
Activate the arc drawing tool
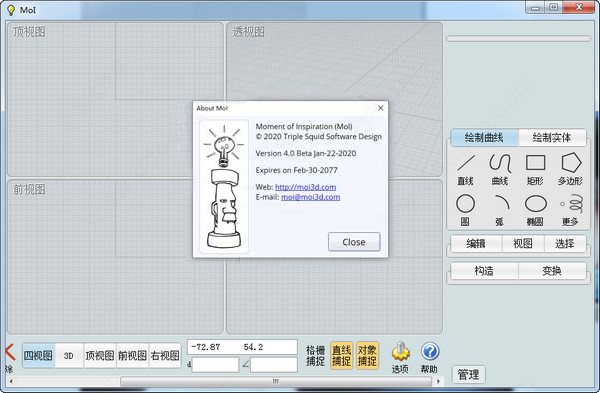tap(501, 210)
